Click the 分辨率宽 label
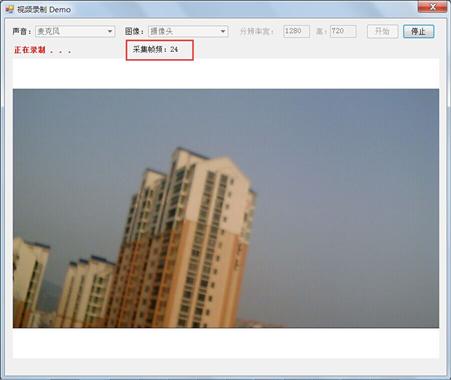The height and width of the screenshot is (380, 451). click(x=257, y=32)
